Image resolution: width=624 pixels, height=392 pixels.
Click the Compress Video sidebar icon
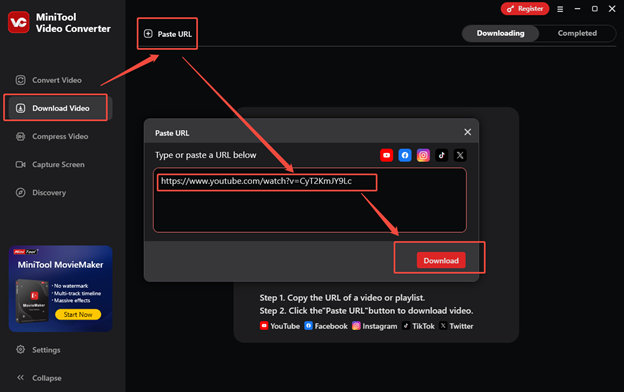click(x=20, y=137)
